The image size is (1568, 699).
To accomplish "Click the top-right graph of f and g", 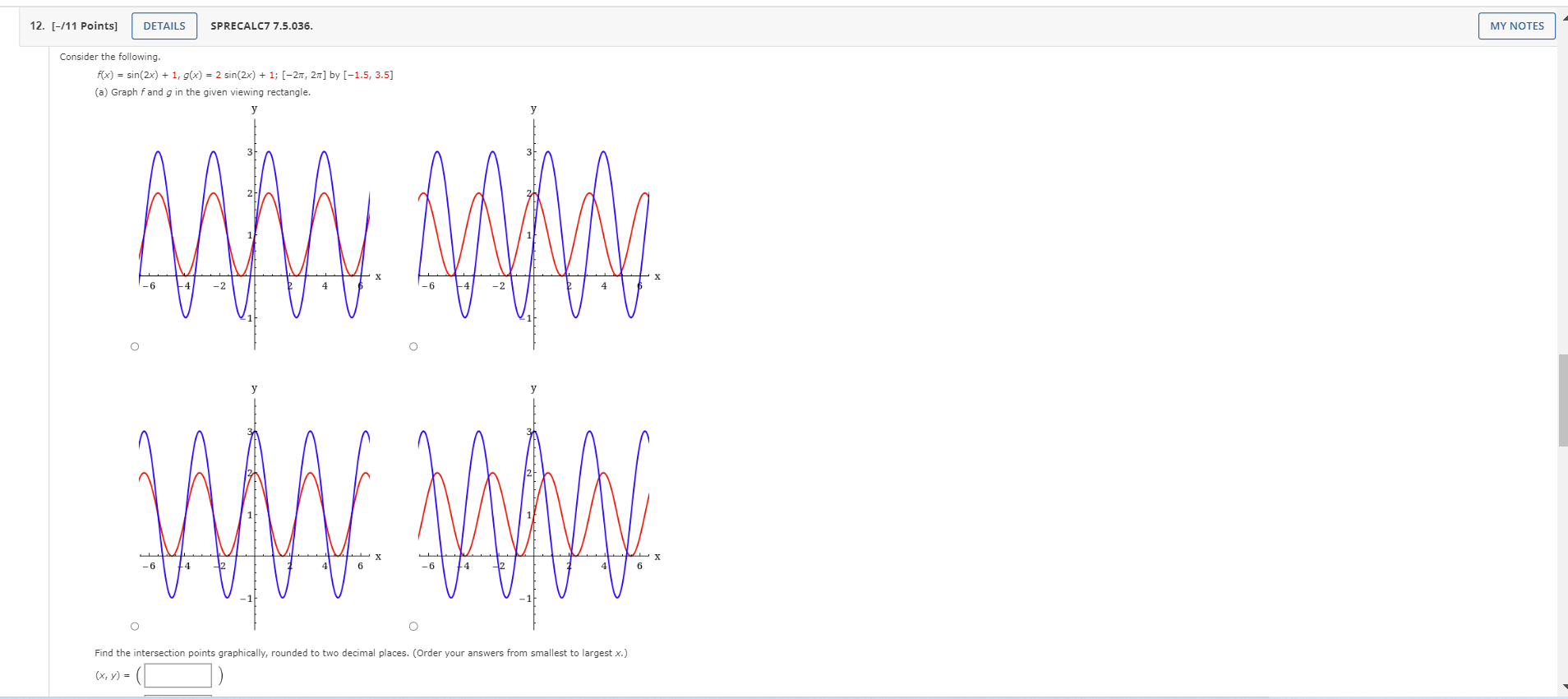I will pos(538,228).
